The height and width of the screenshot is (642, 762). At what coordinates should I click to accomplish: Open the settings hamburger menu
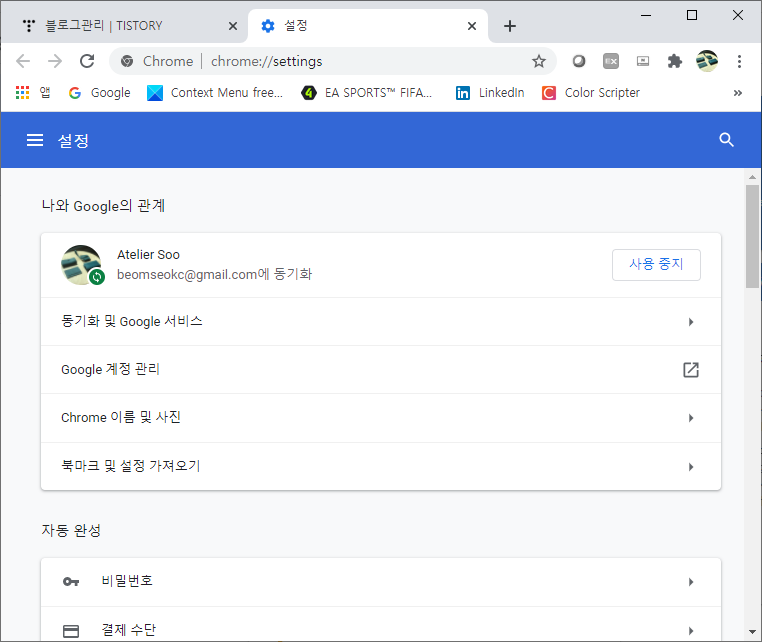tap(35, 140)
